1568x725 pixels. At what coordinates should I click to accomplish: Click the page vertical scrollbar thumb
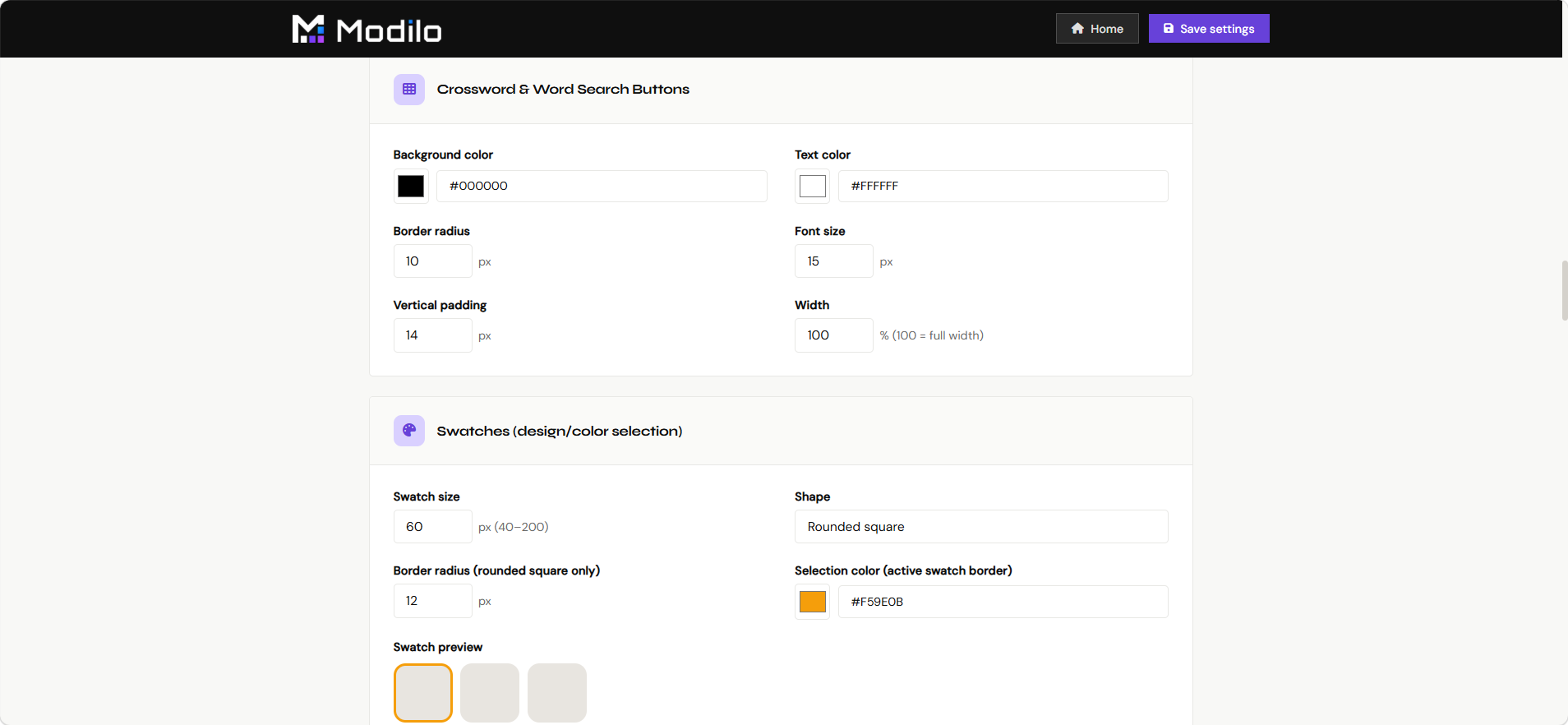point(1565,290)
